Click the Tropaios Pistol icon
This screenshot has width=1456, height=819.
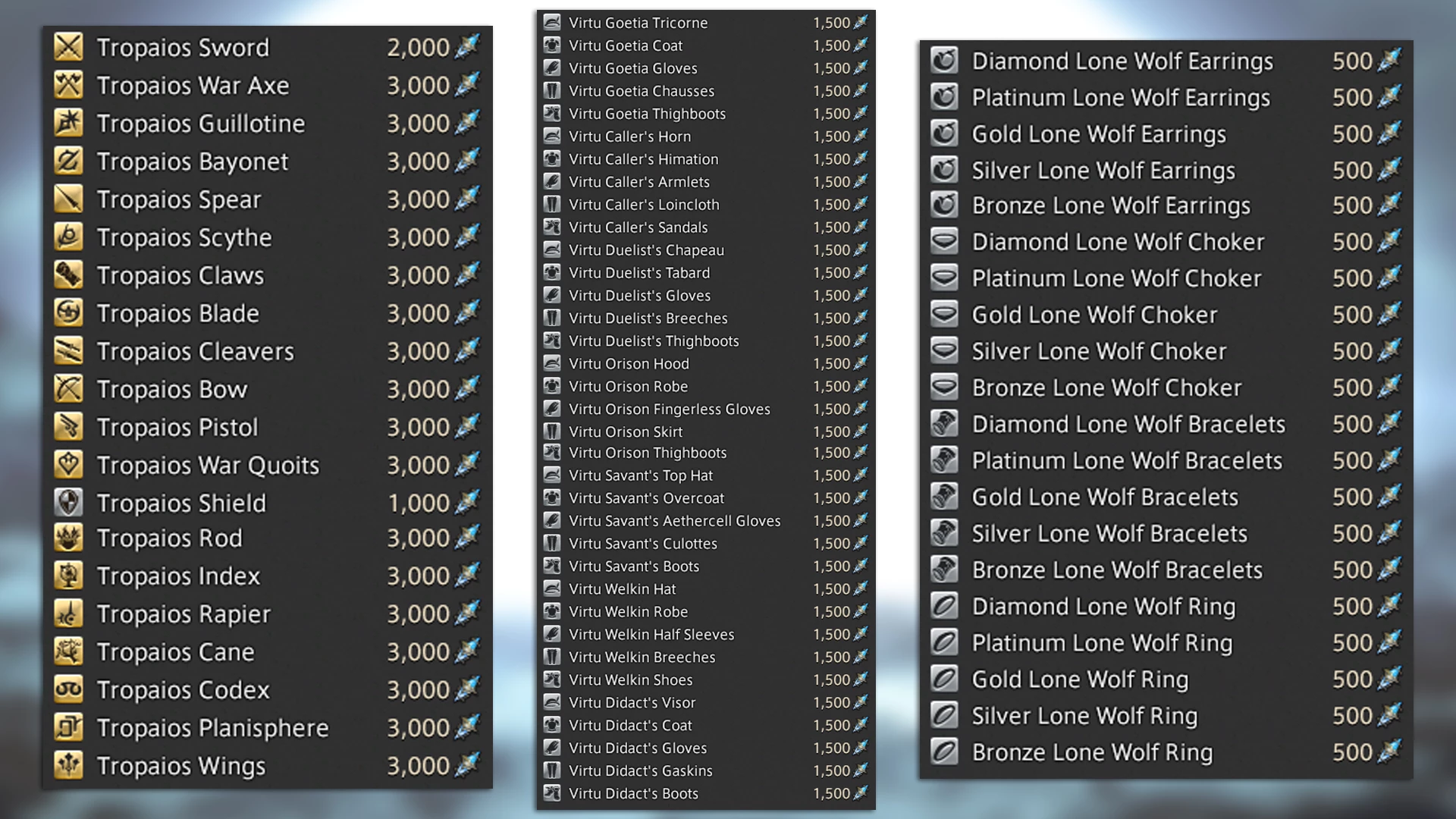coord(68,427)
